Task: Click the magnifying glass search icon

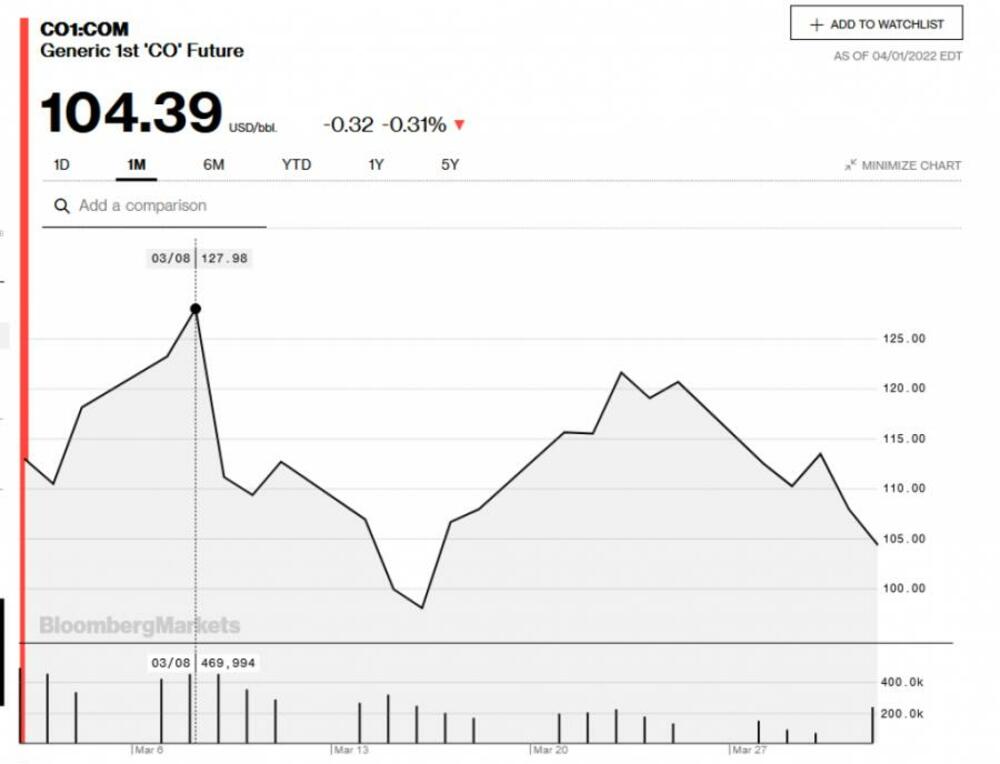Action: (62, 206)
